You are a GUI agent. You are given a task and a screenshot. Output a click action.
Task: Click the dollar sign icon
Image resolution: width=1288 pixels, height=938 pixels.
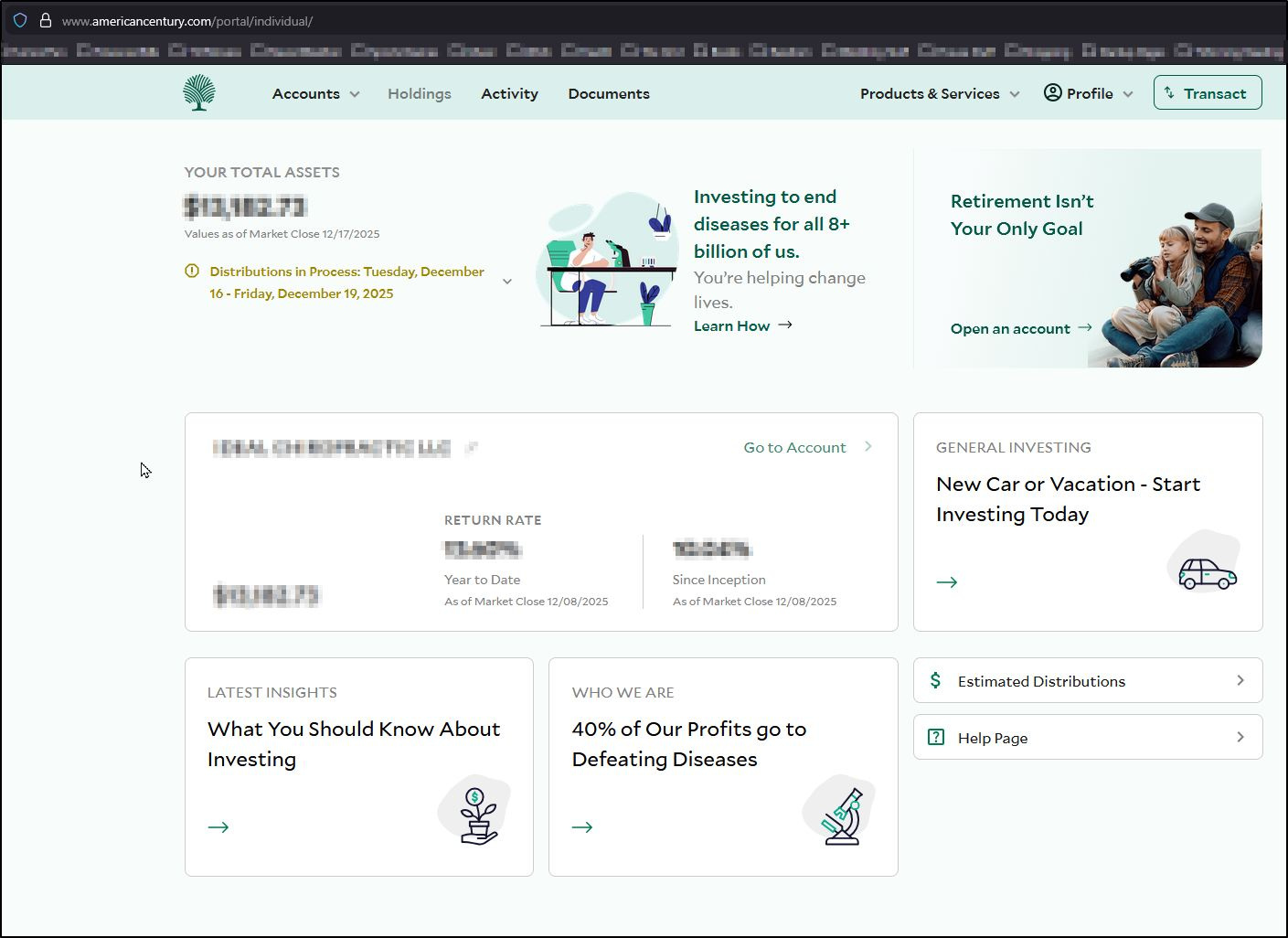[x=935, y=680]
